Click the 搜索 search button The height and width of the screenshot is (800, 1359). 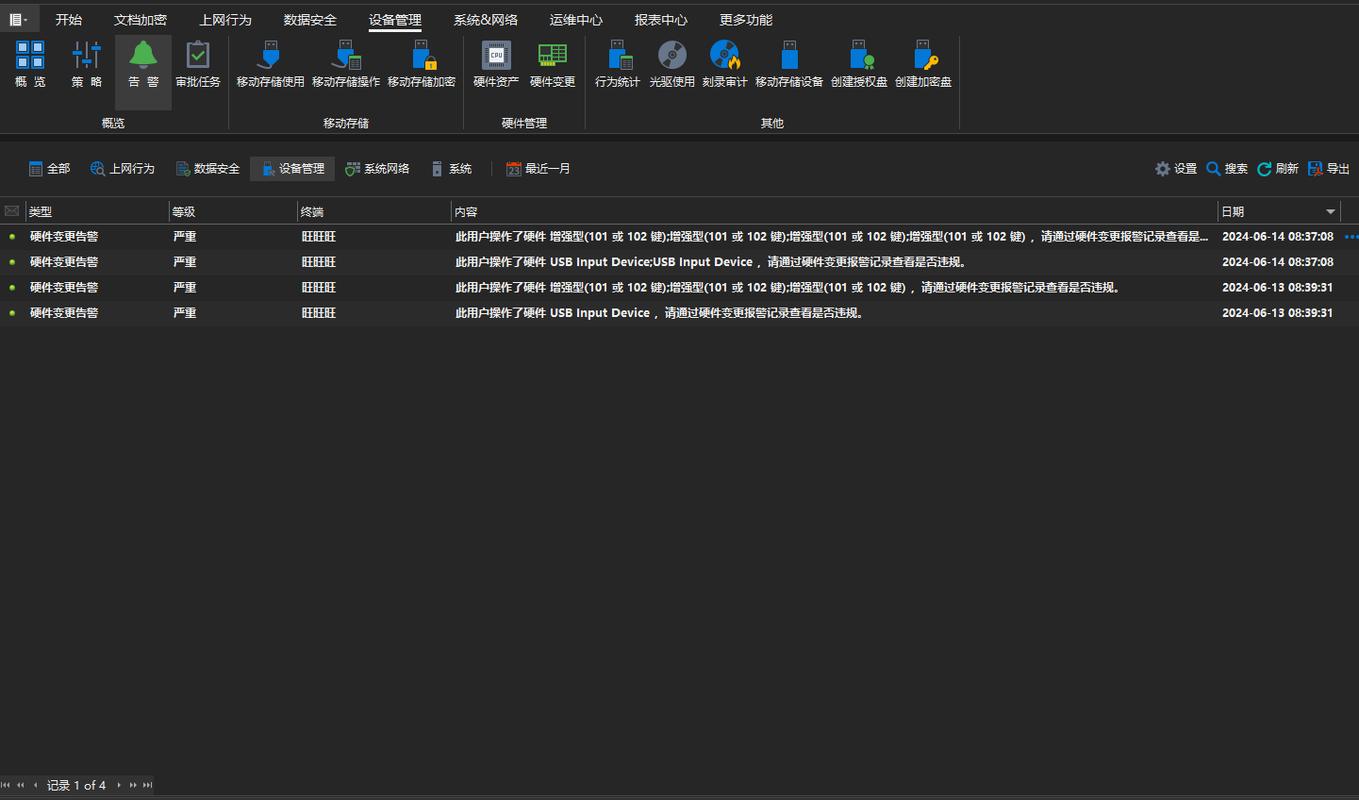1227,169
